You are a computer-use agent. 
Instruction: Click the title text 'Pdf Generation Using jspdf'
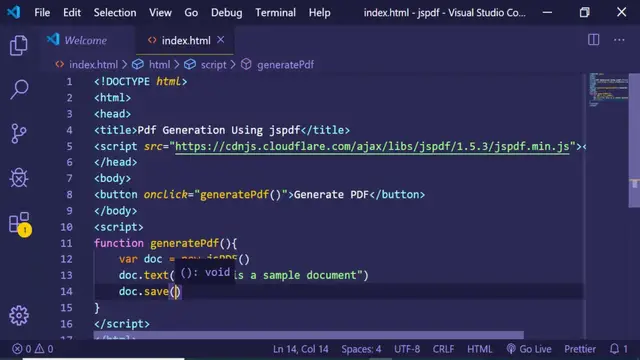click(219, 130)
